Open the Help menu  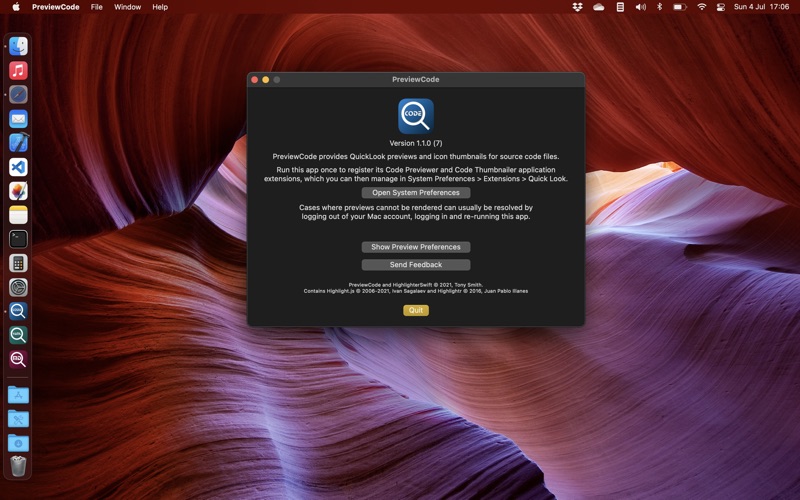160,7
